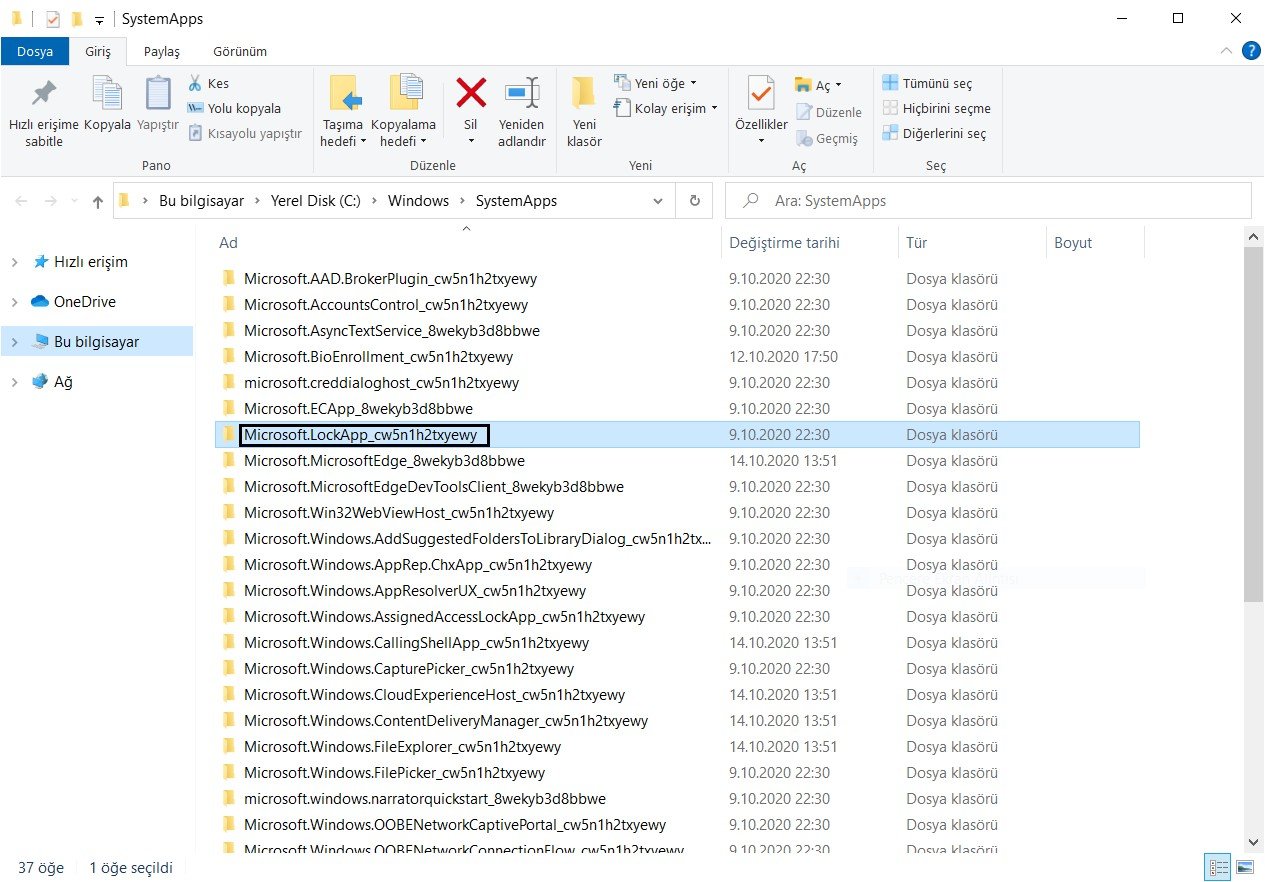Click Yolu kopyala button
The image size is (1265, 882).
[234, 109]
